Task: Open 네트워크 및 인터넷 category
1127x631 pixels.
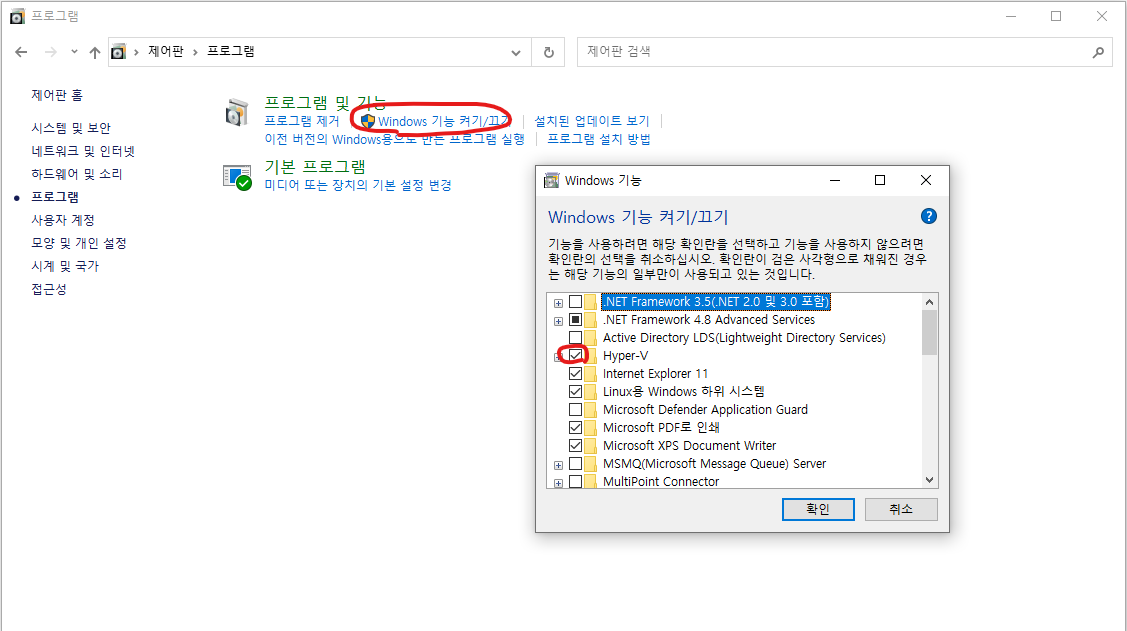Action: pos(83,151)
